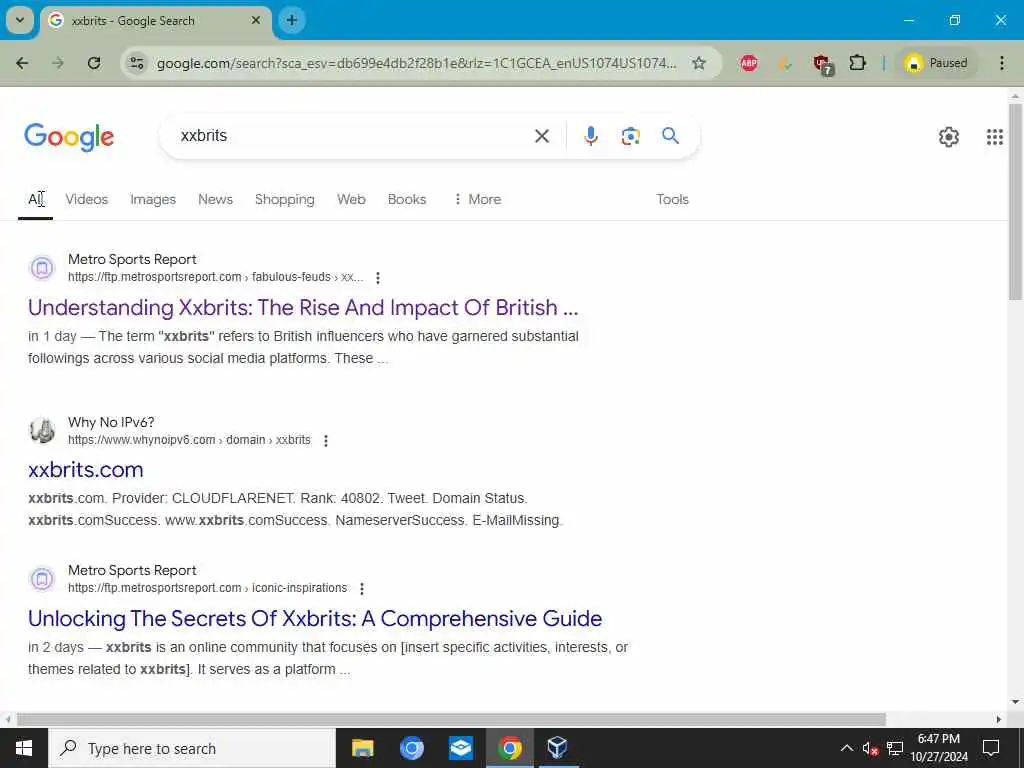Screen dimensions: 1024x768
Task: Switch to the Videos tab
Action: [87, 199]
